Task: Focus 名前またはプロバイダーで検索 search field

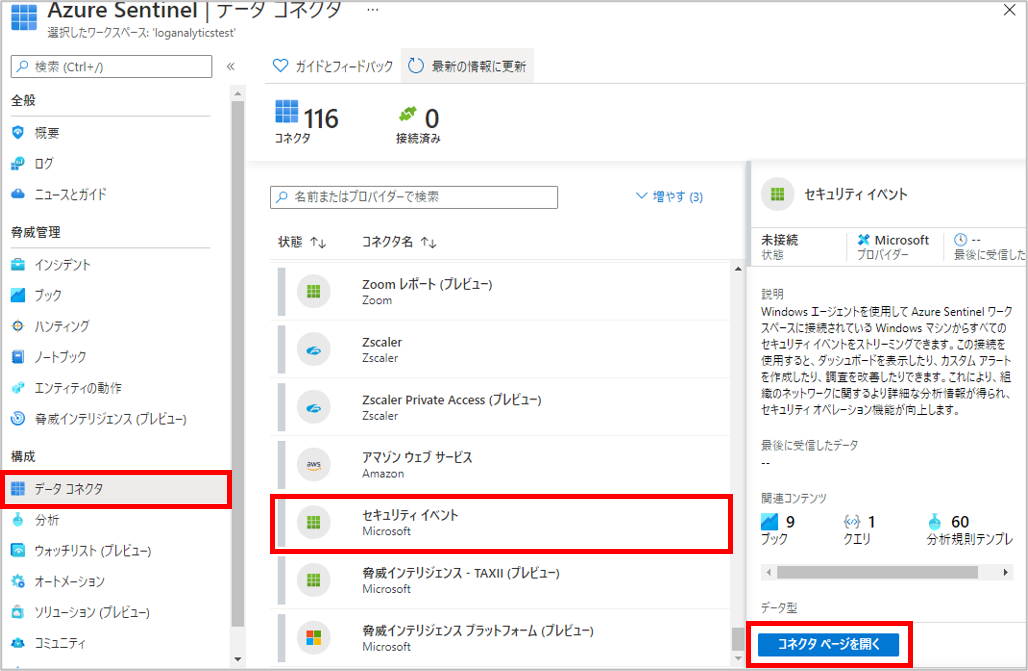Action: click(x=414, y=197)
